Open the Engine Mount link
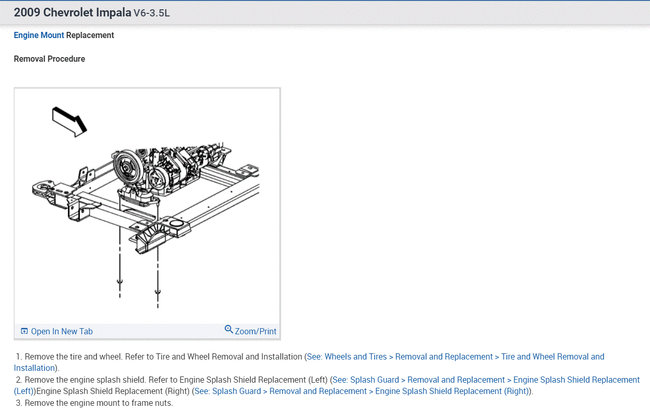The width and height of the screenshot is (650, 412). tap(39, 35)
